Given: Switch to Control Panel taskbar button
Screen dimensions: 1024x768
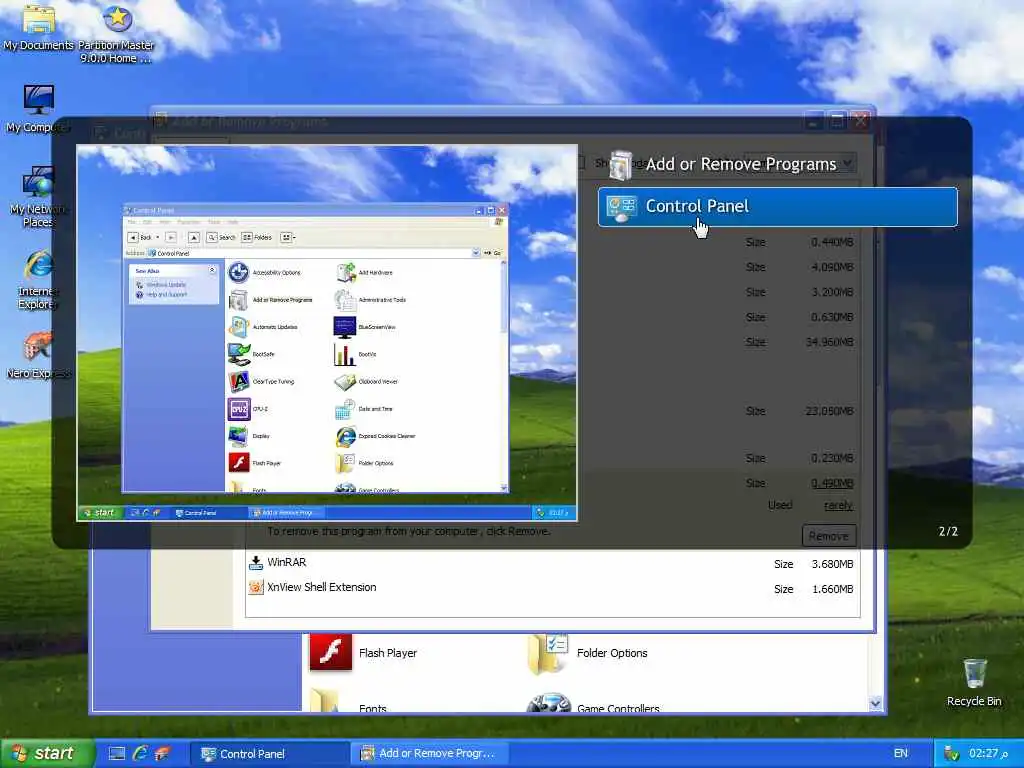Looking at the screenshot, I should pyautogui.click(x=269, y=754).
